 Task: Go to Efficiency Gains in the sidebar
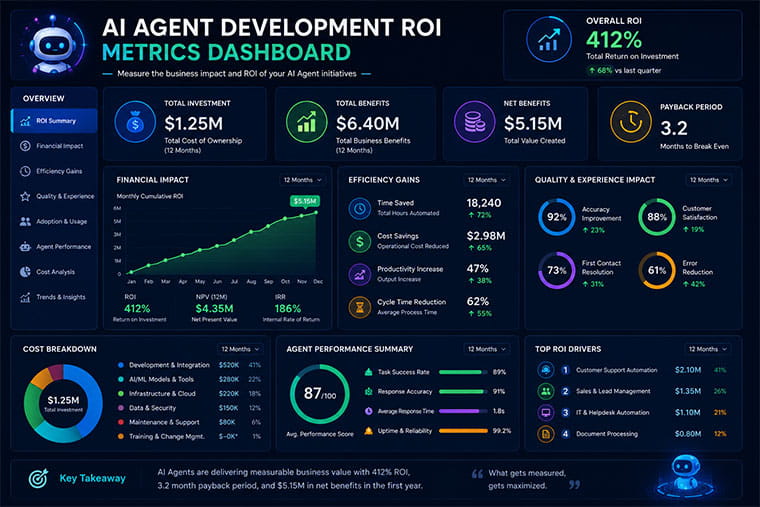pos(54,171)
